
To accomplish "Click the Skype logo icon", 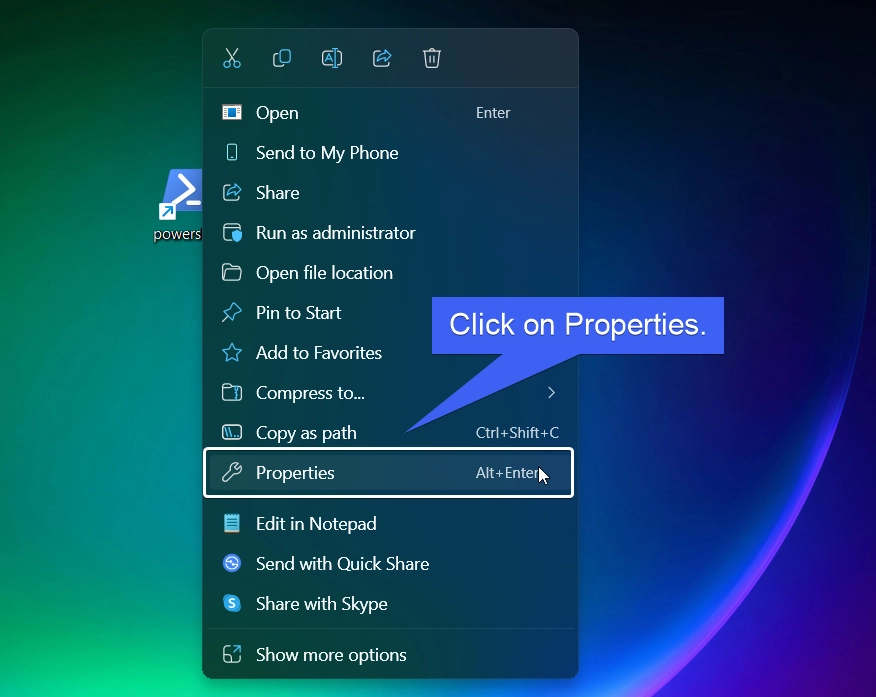I will [232, 603].
